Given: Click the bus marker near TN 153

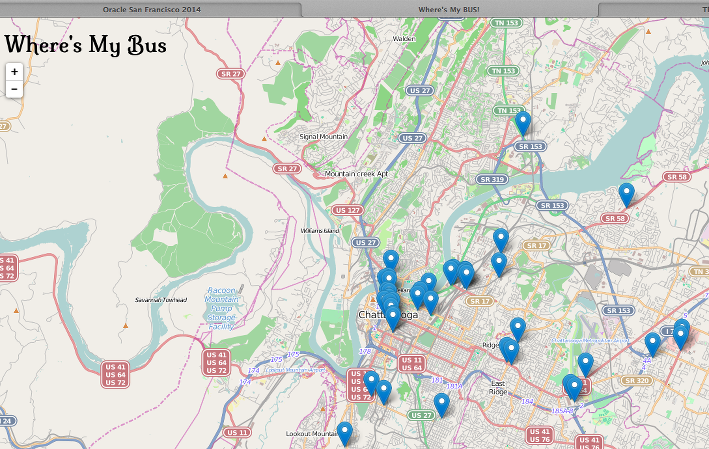Looking at the screenshot, I should pyautogui.click(x=523, y=123).
